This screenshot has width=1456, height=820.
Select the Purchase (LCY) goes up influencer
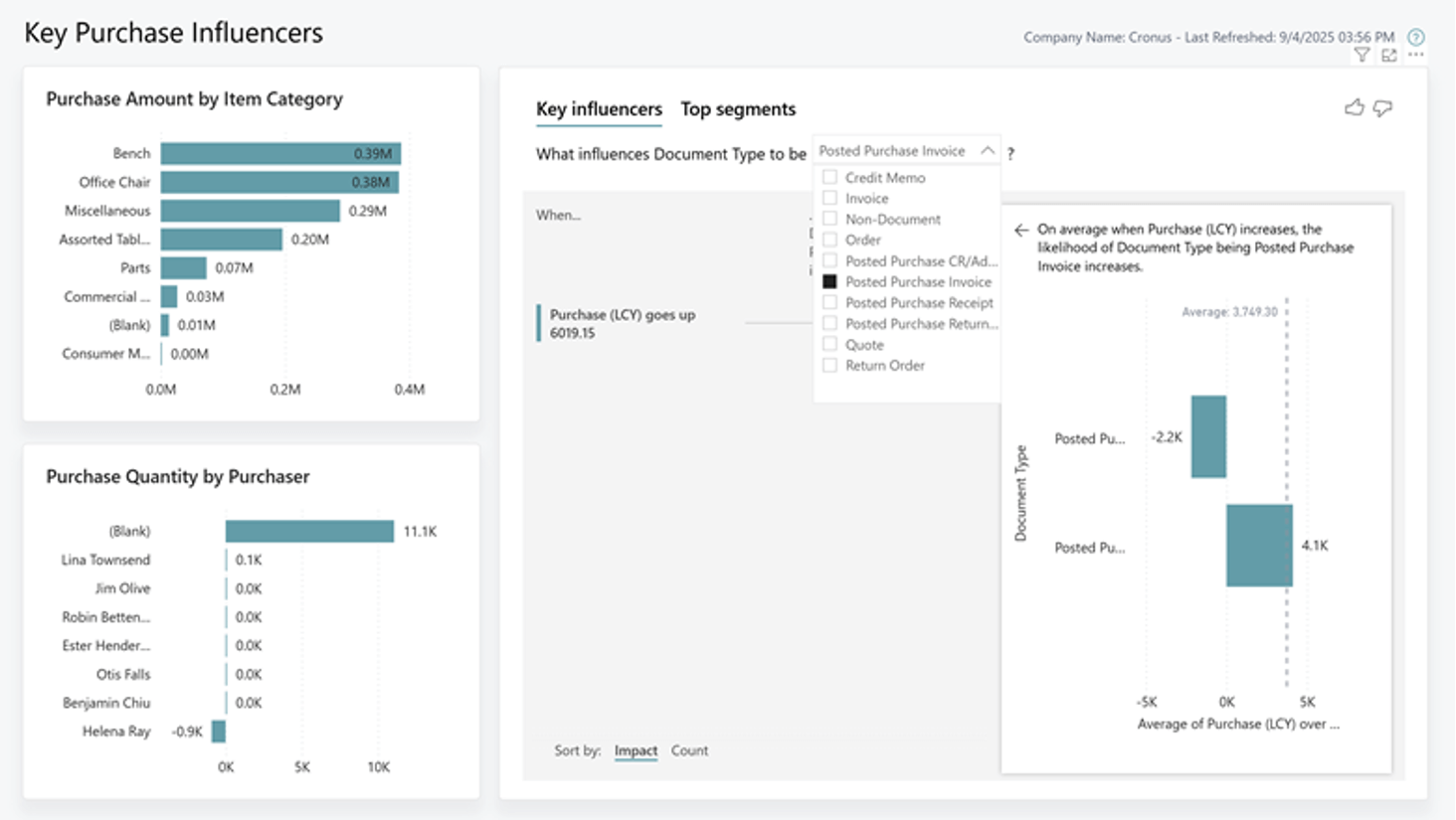click(622, 323)
